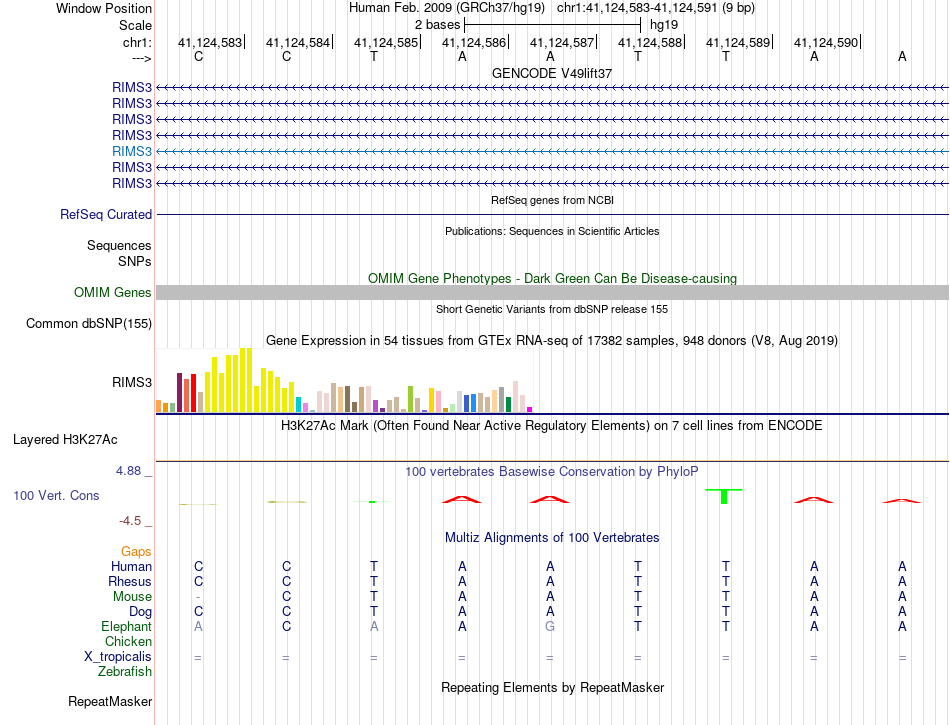Click the Zebrafish species label

pos(124,672)
